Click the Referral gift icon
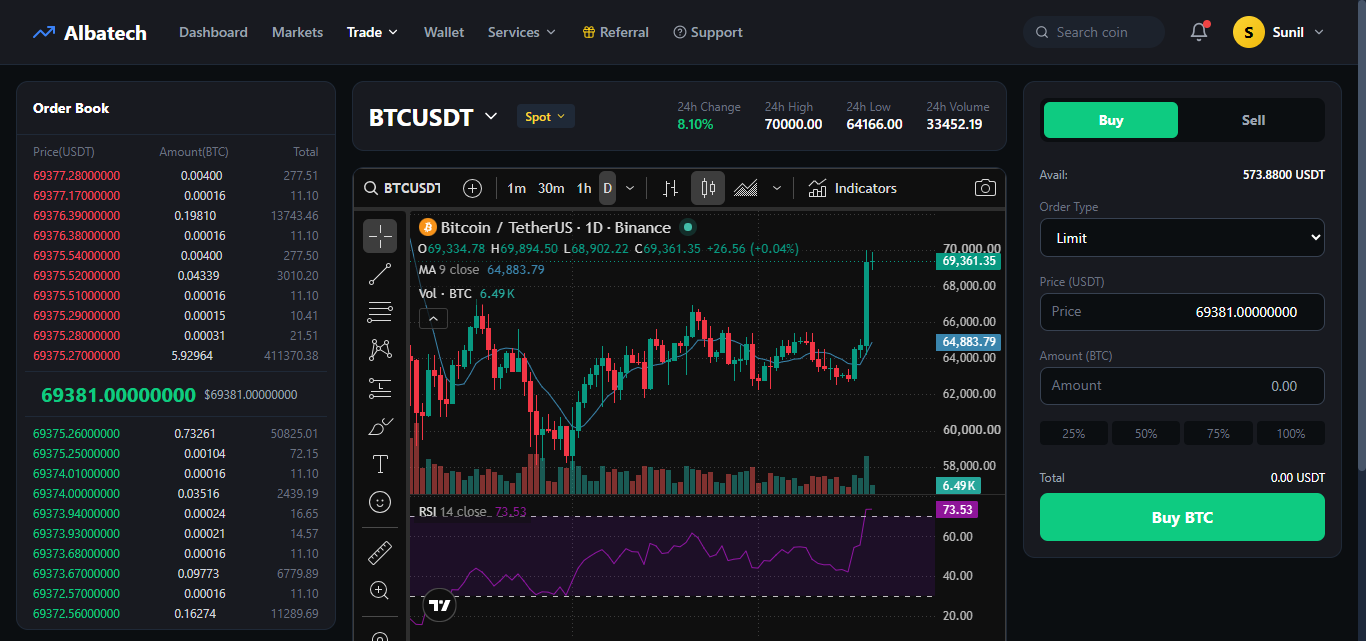 (589, 32)
